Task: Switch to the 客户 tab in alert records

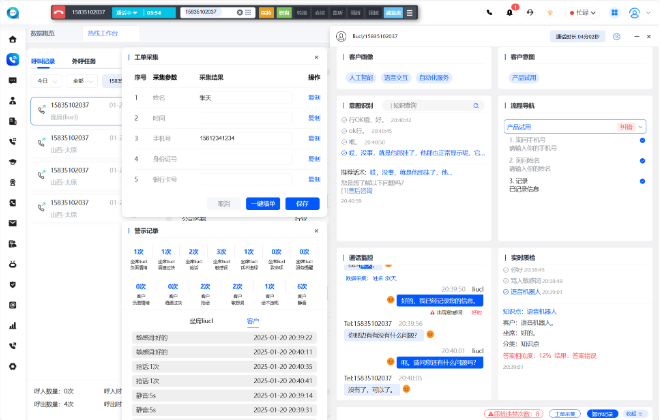Action: [253, 321]
